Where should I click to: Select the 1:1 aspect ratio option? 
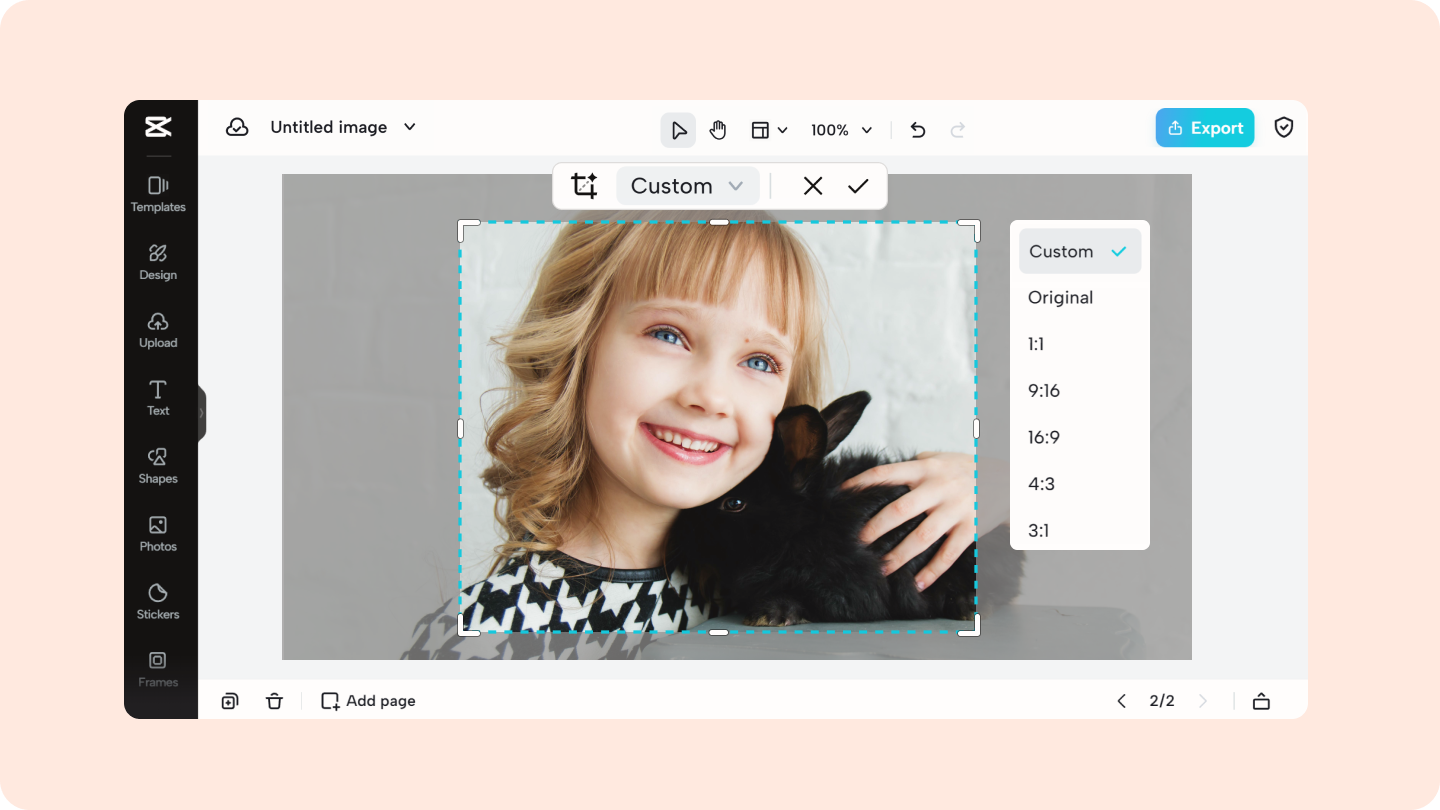[1036, 344]
